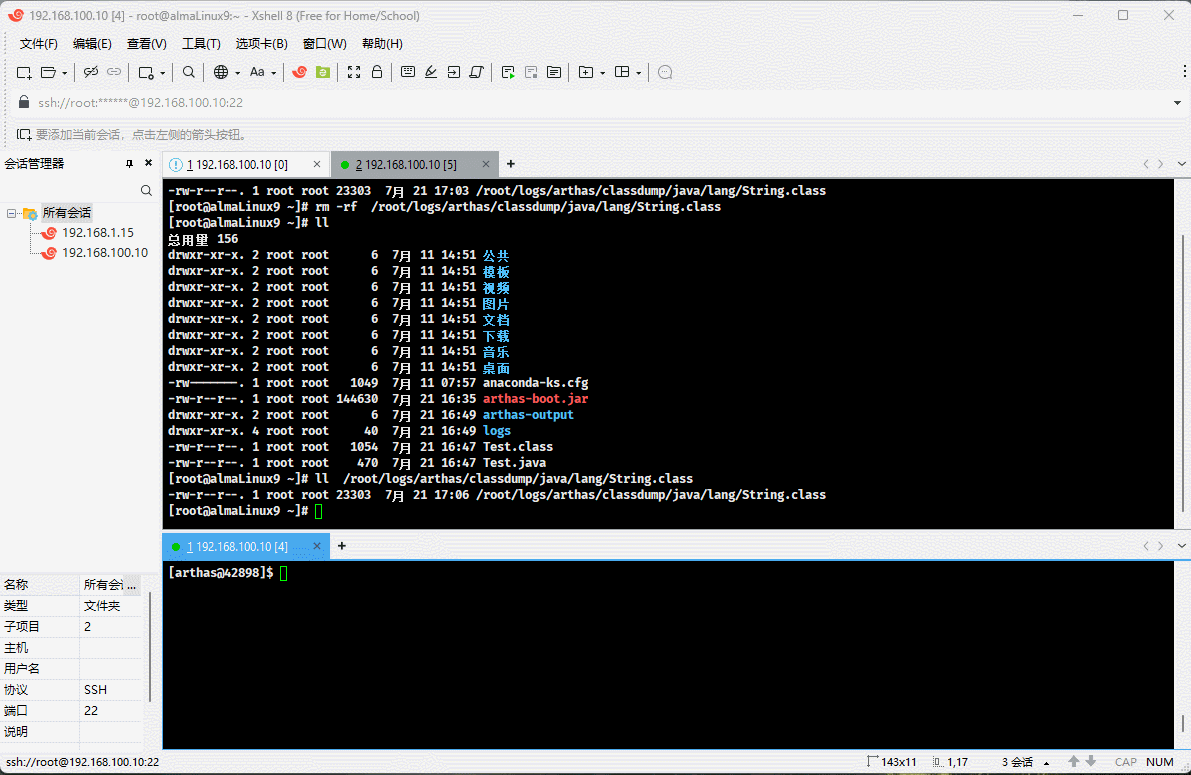Image resolution: width=1191 pixels, height=775 pixels.
Task: Click the chat bubble help icon
Action: [x=665, y=72]
